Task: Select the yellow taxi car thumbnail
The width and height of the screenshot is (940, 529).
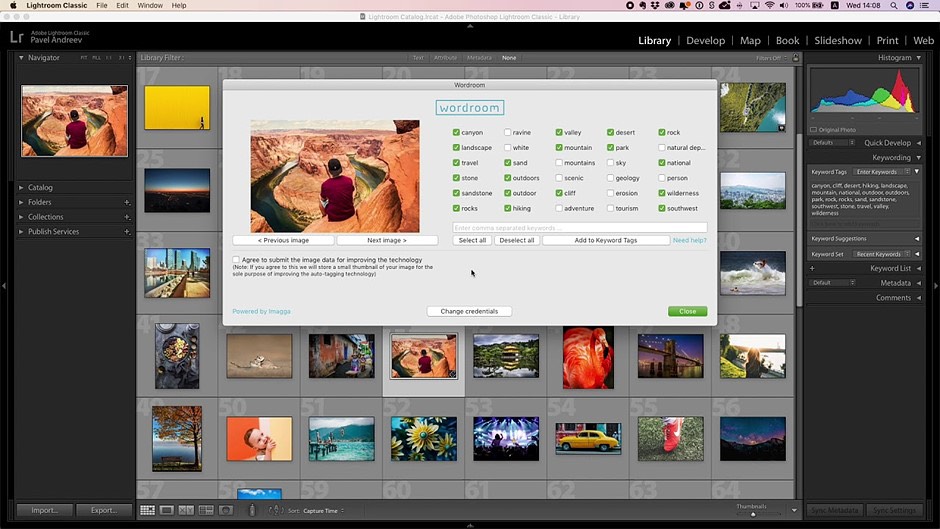Action: [x=588, y=438]
